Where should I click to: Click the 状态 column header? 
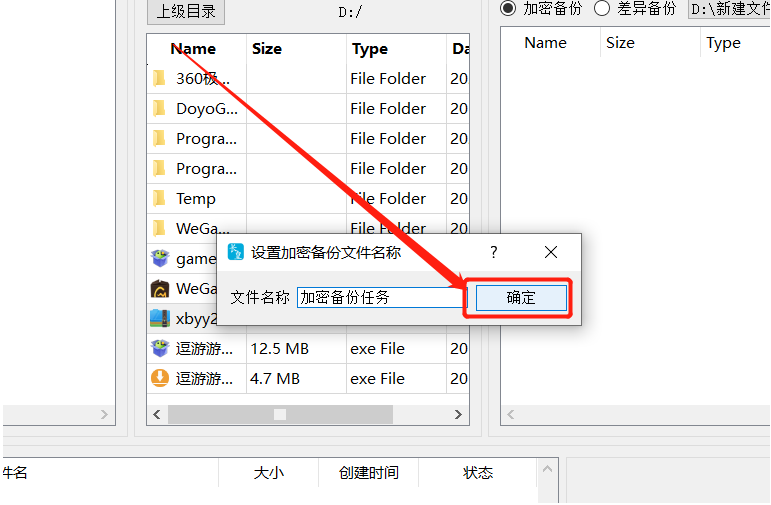pyautogui.click(x=477, y=473)
